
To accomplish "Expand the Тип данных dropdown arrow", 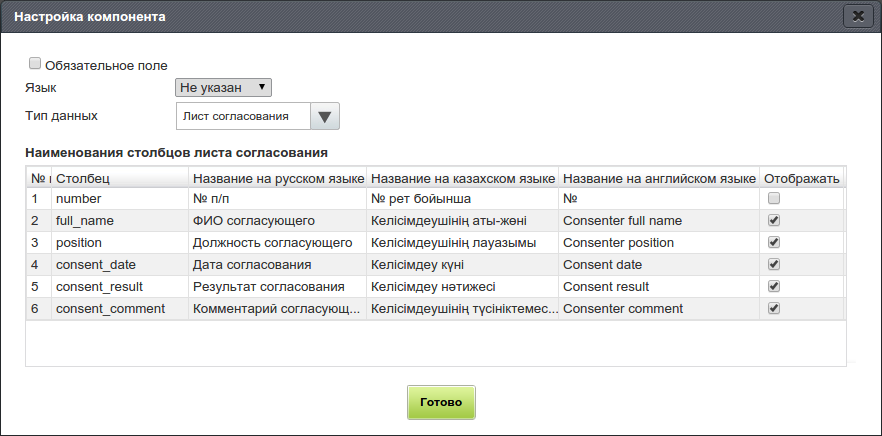I will point(325,116).
